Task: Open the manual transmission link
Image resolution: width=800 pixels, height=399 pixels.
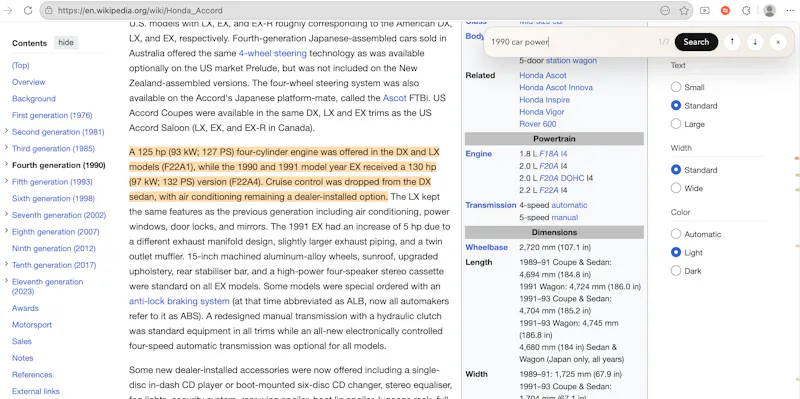Action: tap(565, 217)
